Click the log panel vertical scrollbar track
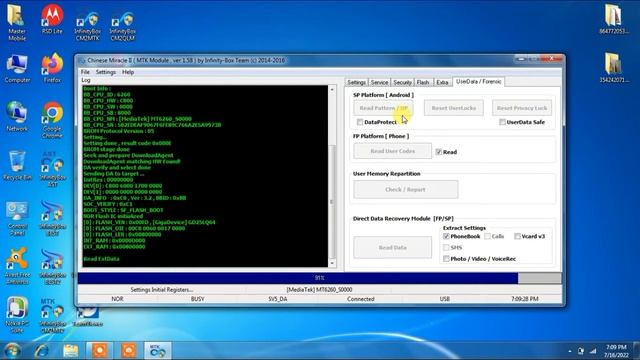640x360 pixels. [x=332, y=176]
